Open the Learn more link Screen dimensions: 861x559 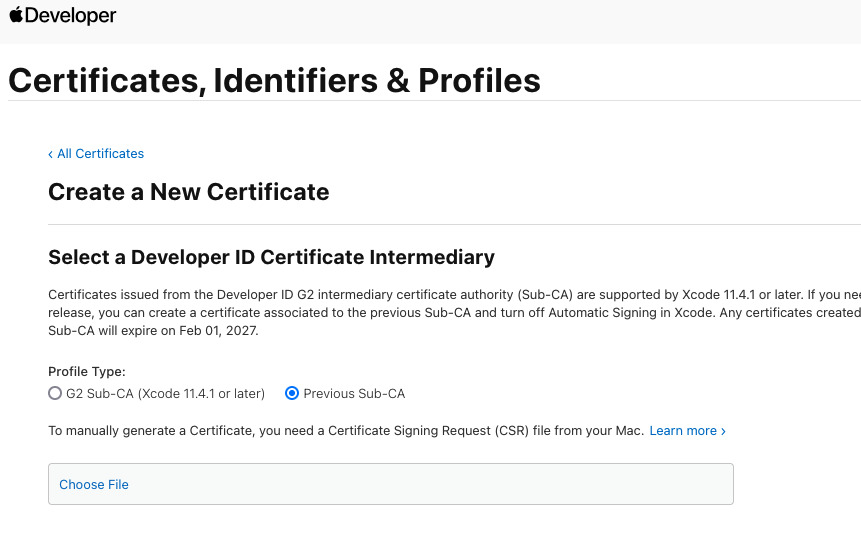[x=687, y=431]
